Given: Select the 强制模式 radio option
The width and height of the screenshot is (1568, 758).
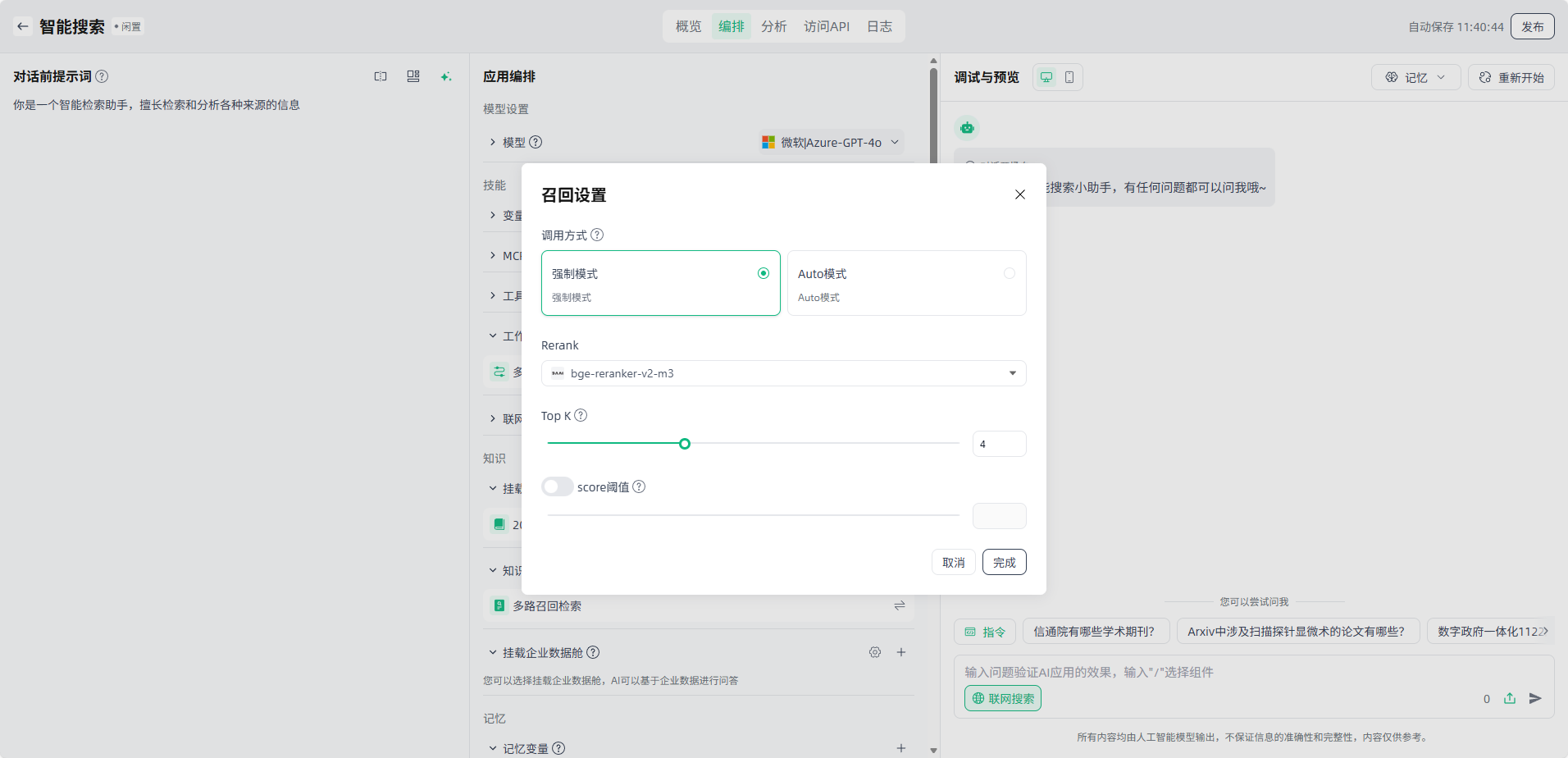Looking at the screenshot, I should pos(763,273).
